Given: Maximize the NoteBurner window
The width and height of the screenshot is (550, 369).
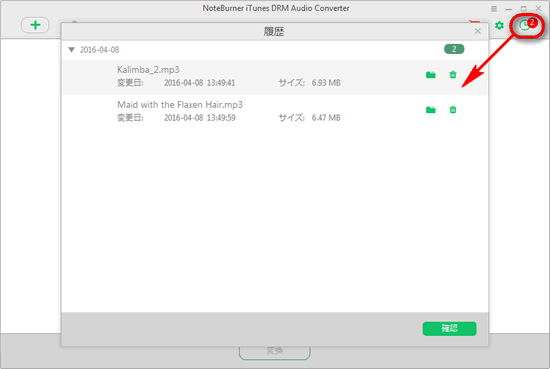Looking at the screenshot, I should (523, 8).
